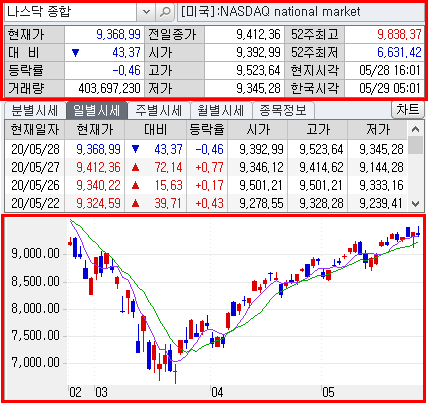The image size is (428, 403).
Task: Switch to the 분별시세 tab
Action: 35,110
